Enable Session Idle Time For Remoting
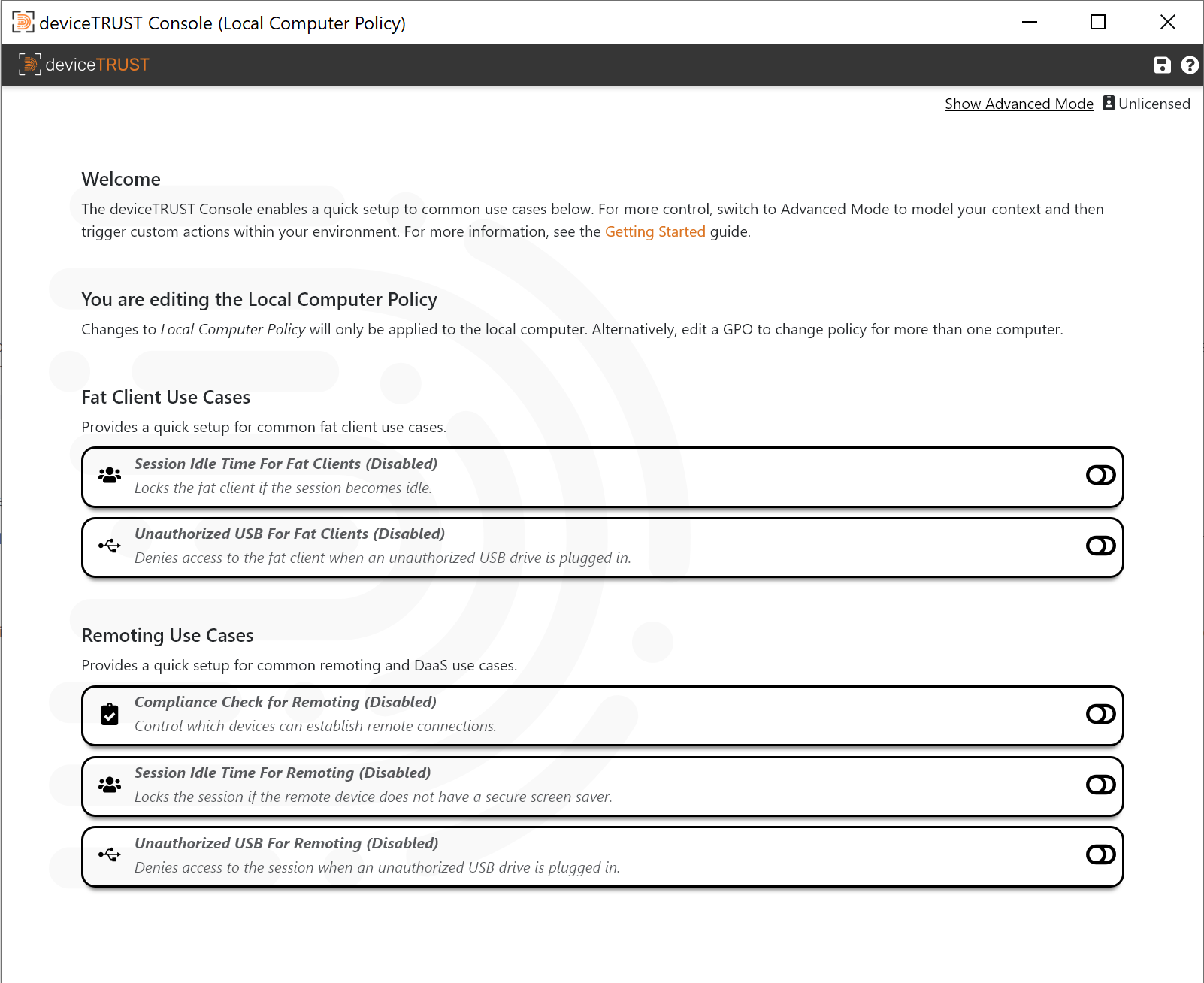The image size is (1204, 983). click(x=1100, y=785)
